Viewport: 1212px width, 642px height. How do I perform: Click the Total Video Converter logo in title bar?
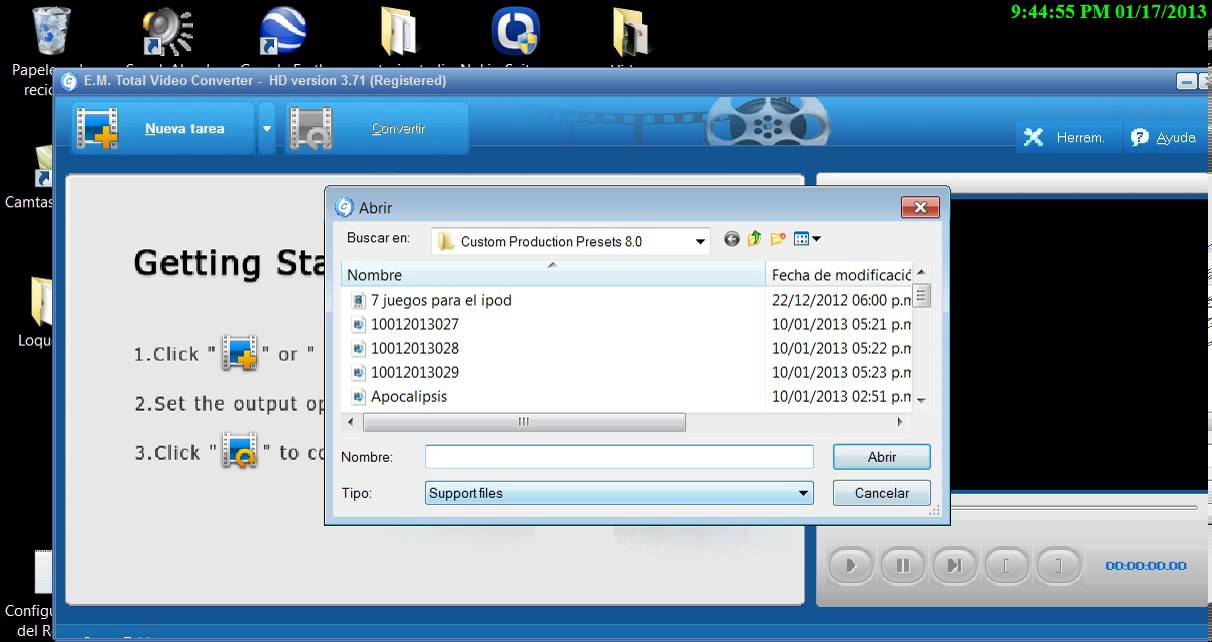69,81
